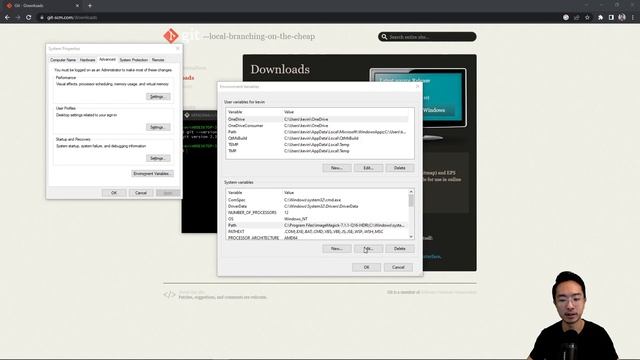Open the Chrome three-dot menu
640x360 pixels.
tap(633, 18)
